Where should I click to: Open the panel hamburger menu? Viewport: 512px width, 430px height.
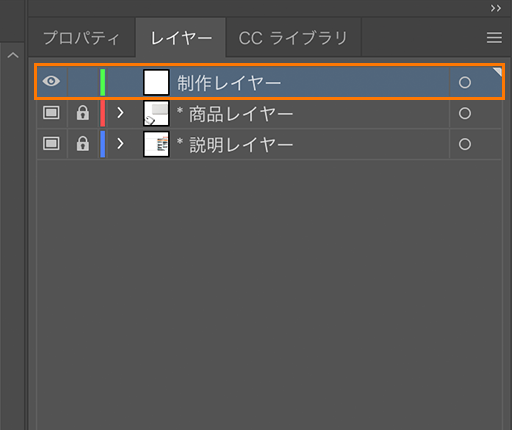[x=494, y=38]
